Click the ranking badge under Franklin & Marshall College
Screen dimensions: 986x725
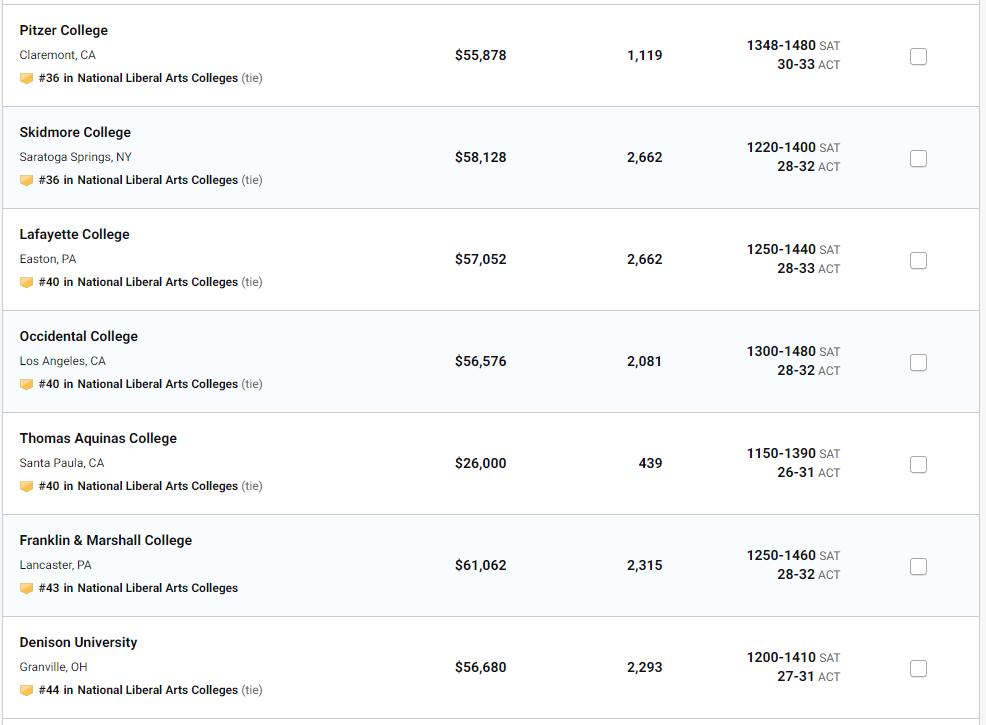[26, 588]
